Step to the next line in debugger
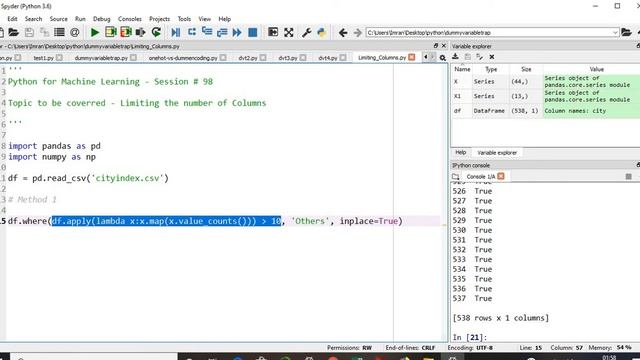The image size is (640, 360). point(191,32)
